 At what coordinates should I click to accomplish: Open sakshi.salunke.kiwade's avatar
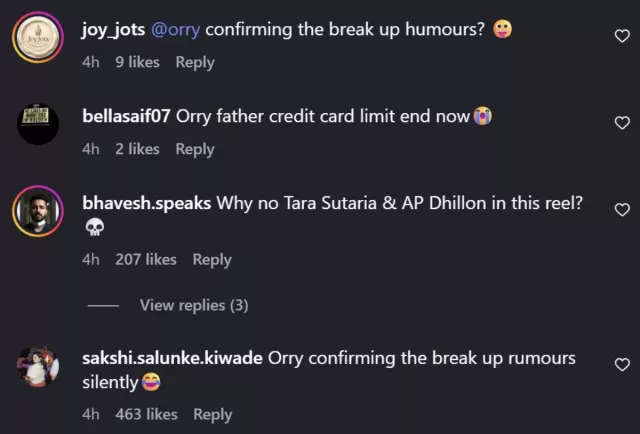point(39,367)
